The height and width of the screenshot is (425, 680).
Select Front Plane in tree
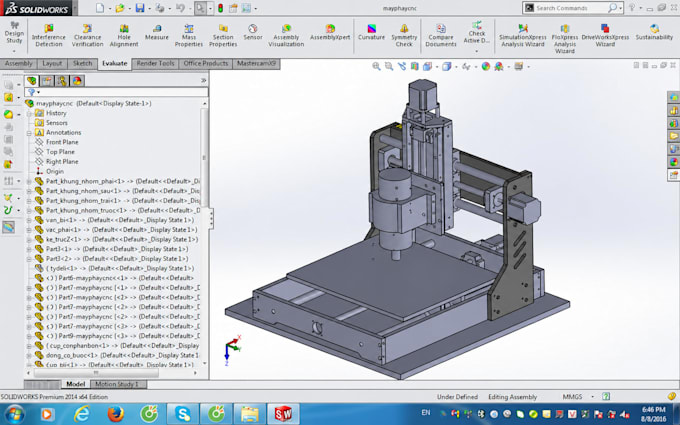(x=62, y=142)
